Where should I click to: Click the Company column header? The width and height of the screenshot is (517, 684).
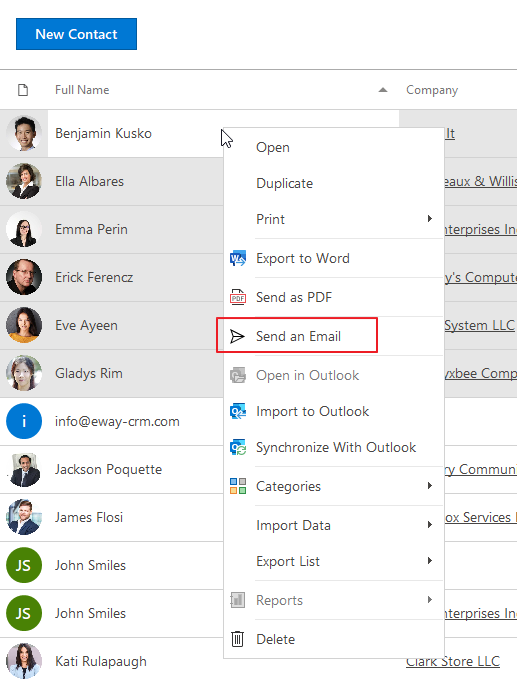click(432, 90)
